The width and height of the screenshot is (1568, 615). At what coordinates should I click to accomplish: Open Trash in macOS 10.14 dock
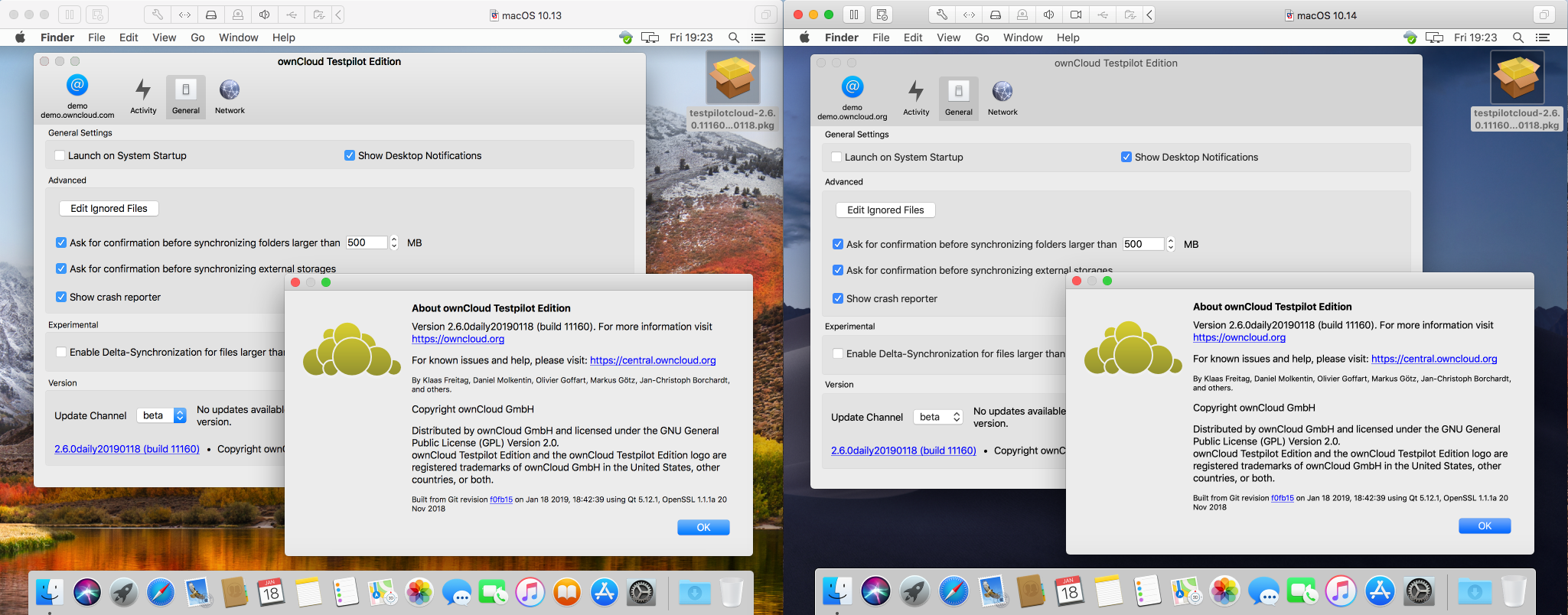1514,592
